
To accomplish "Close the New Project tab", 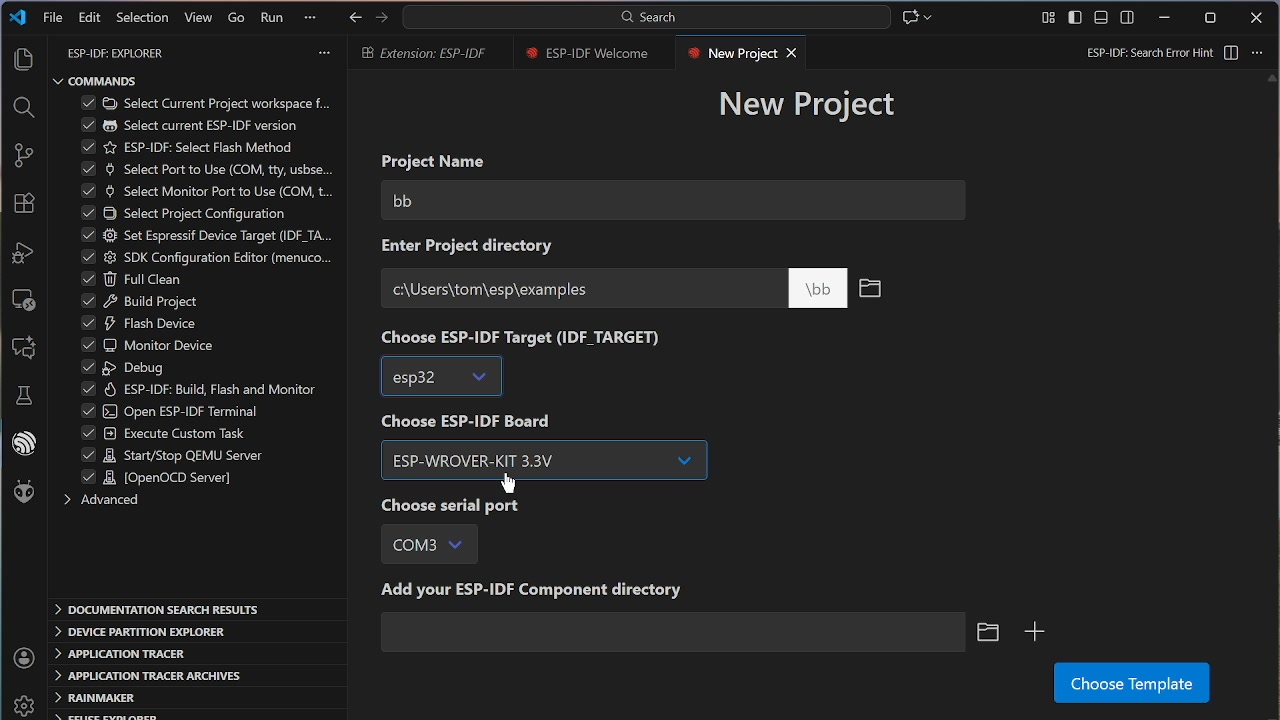I will (x=791, y=53).
